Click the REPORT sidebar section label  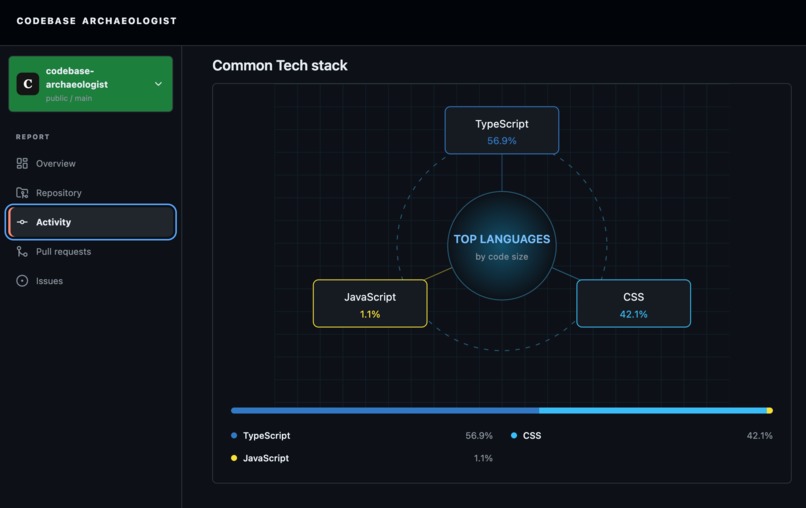point(32,137)
